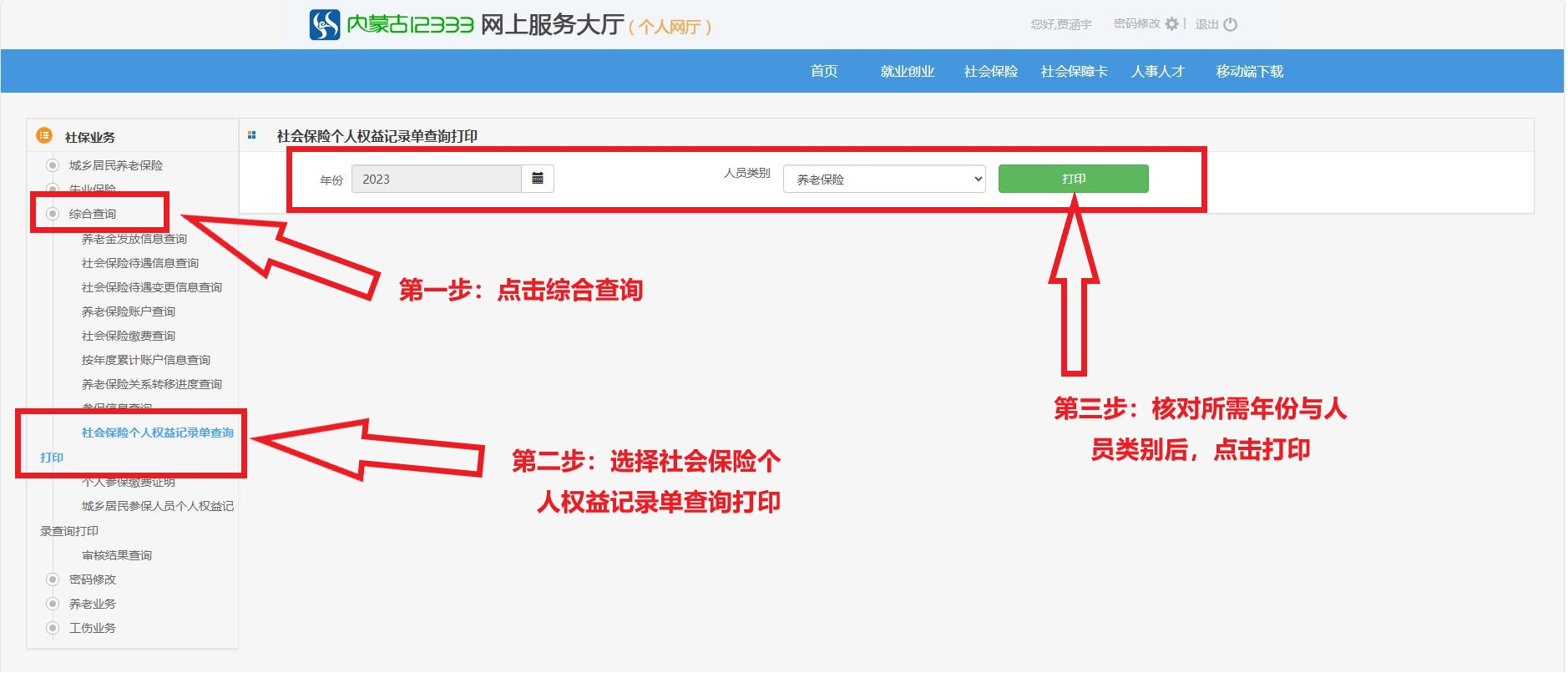Screen dimensions: 1568x673
Task: Go to 移动端下载 in the navigation bar
Action: click(x=1249, y=72)
